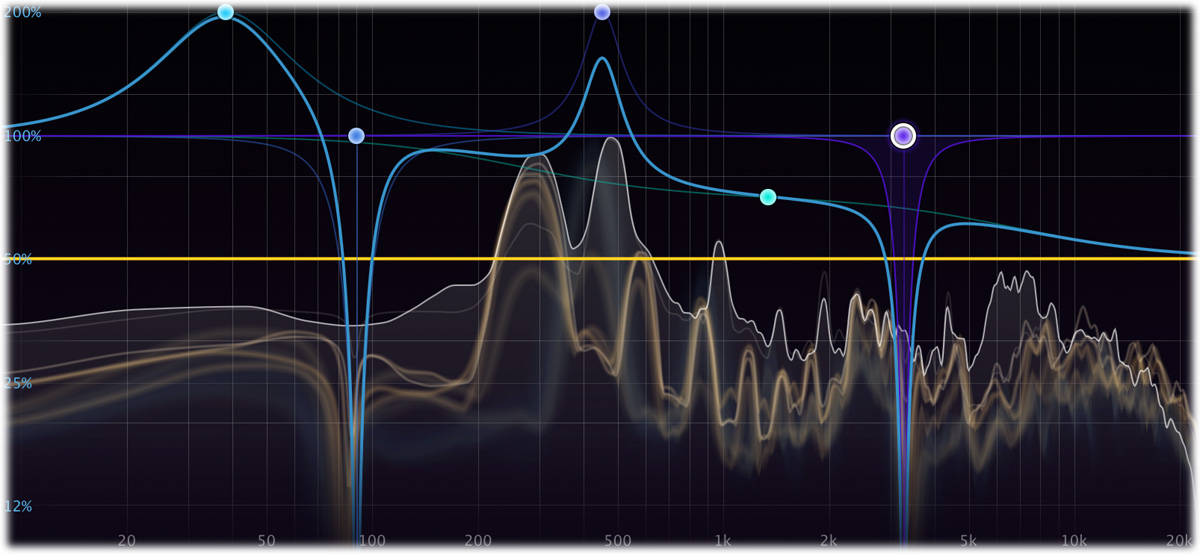Click the 20 Hz frequency axis label
The height and width of the screenshot is (554, 1200).
[126, 540]
